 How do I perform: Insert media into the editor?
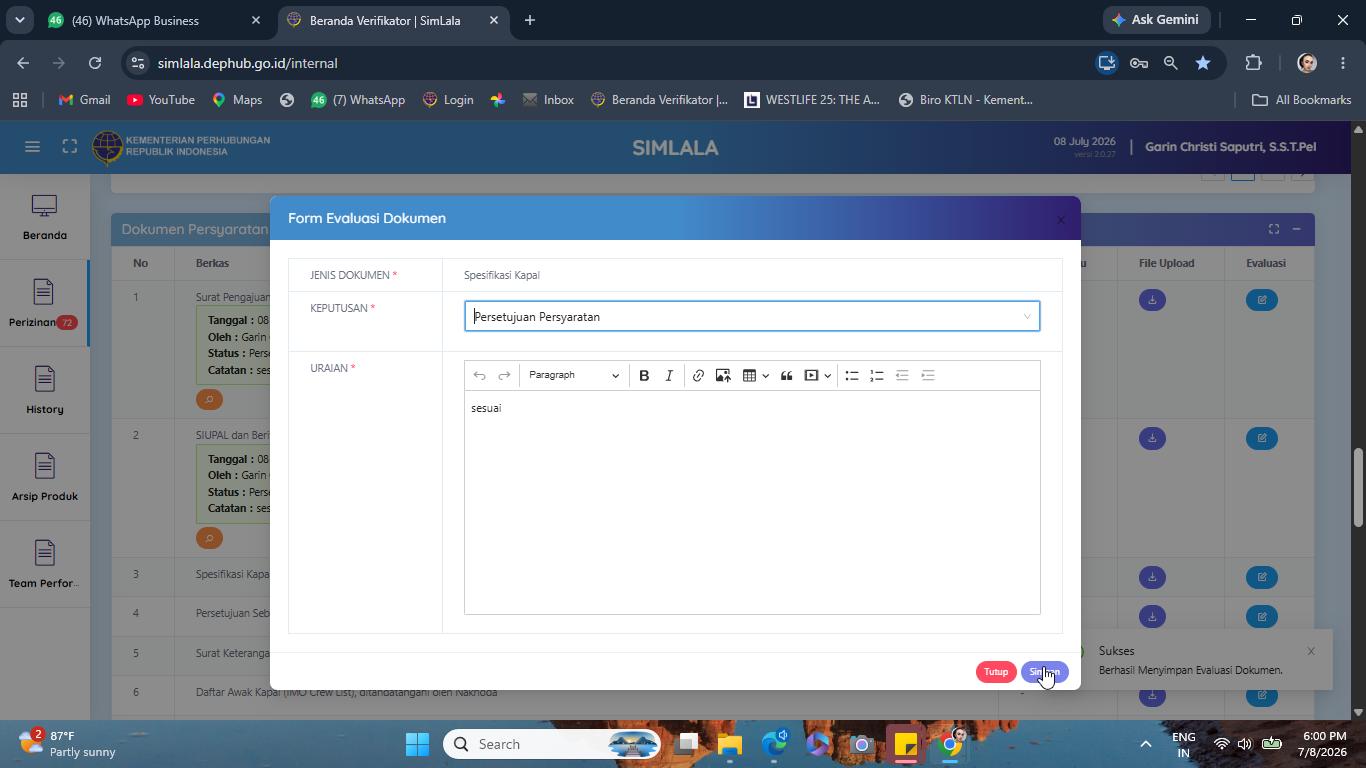(812, 375)
